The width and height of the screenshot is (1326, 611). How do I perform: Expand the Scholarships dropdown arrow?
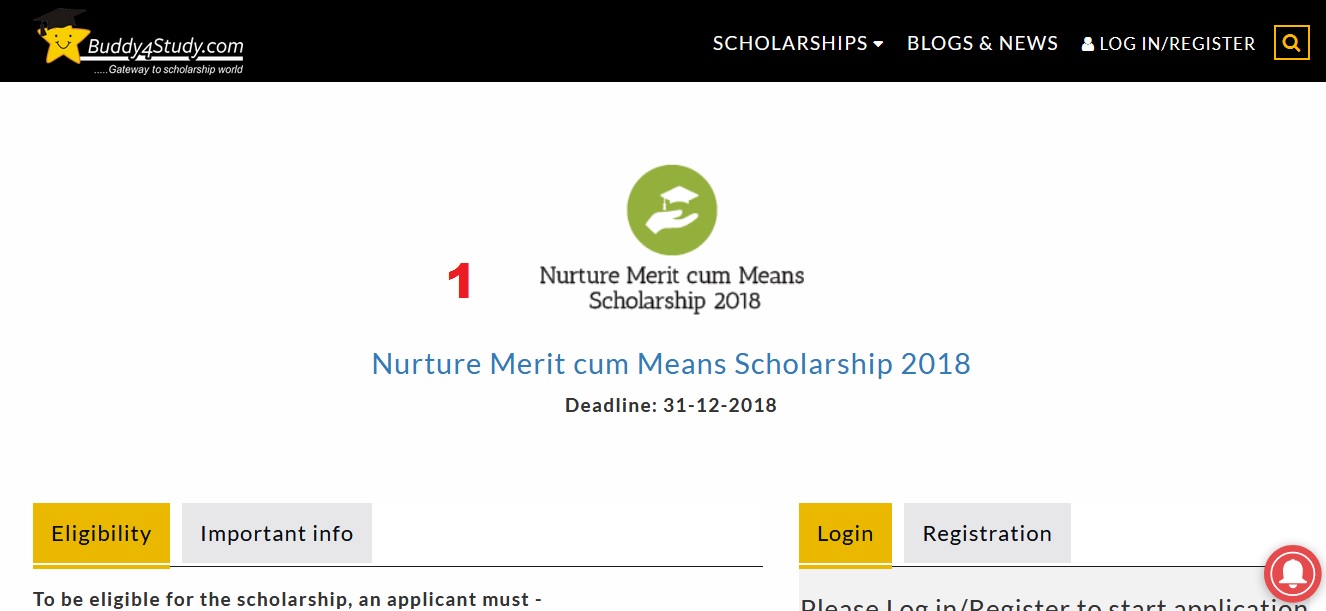(x=878, y=44)
